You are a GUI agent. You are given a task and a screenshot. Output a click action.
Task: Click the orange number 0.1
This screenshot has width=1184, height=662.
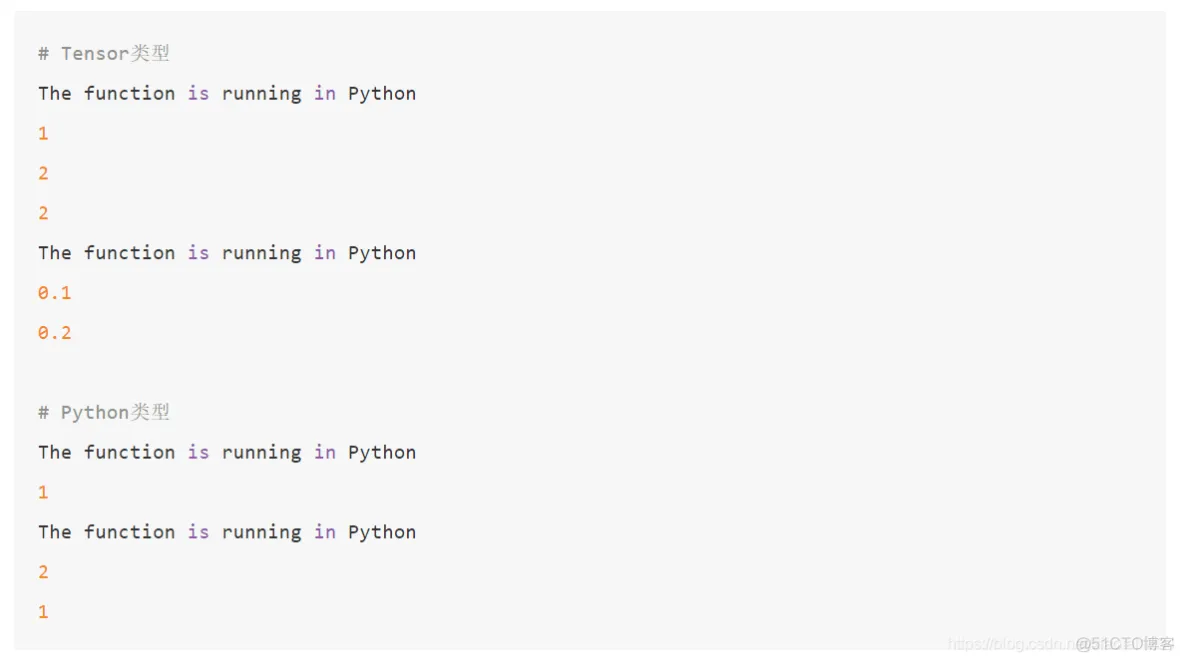[54, 293]
